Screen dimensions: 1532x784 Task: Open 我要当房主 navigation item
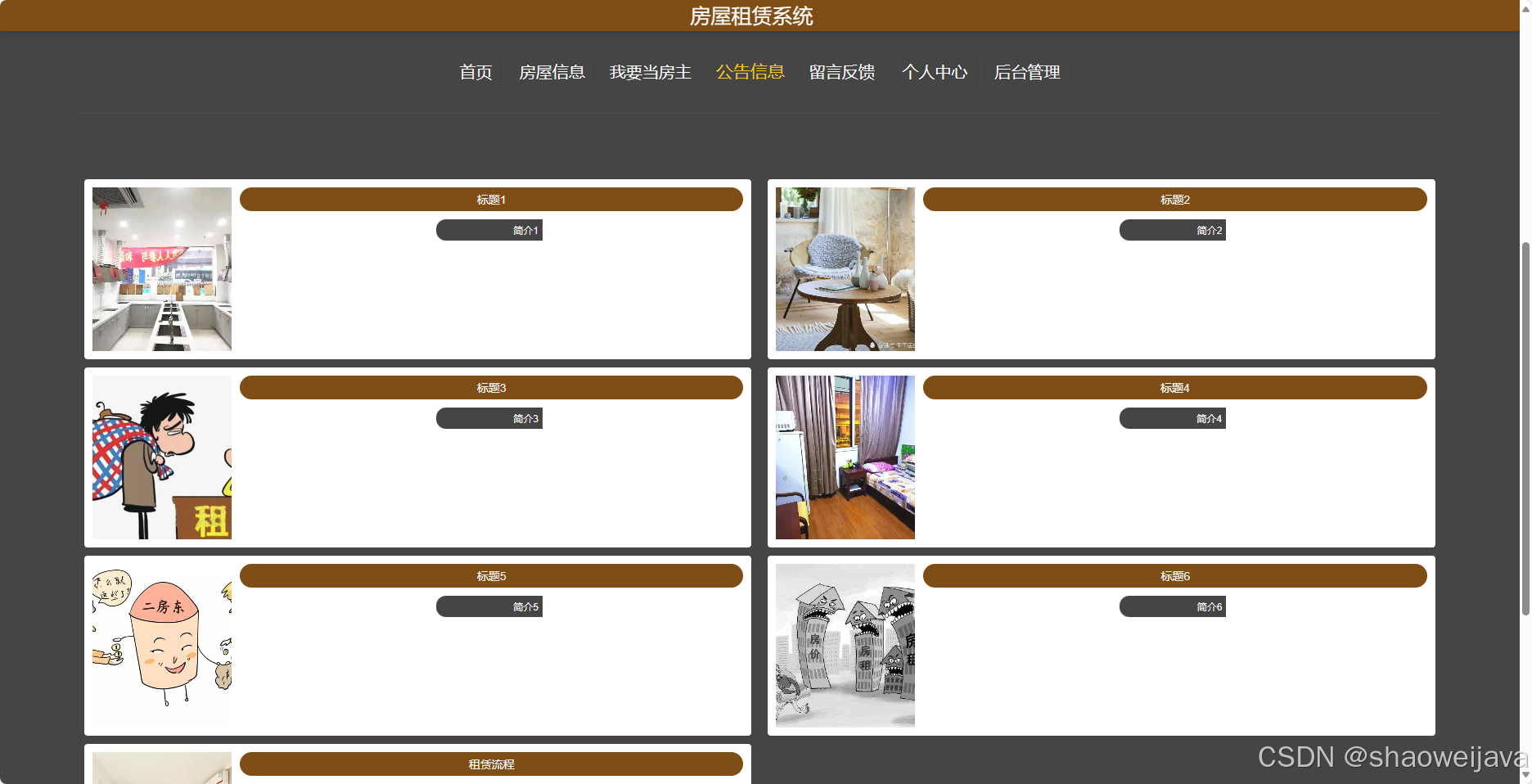coord(650,72)
